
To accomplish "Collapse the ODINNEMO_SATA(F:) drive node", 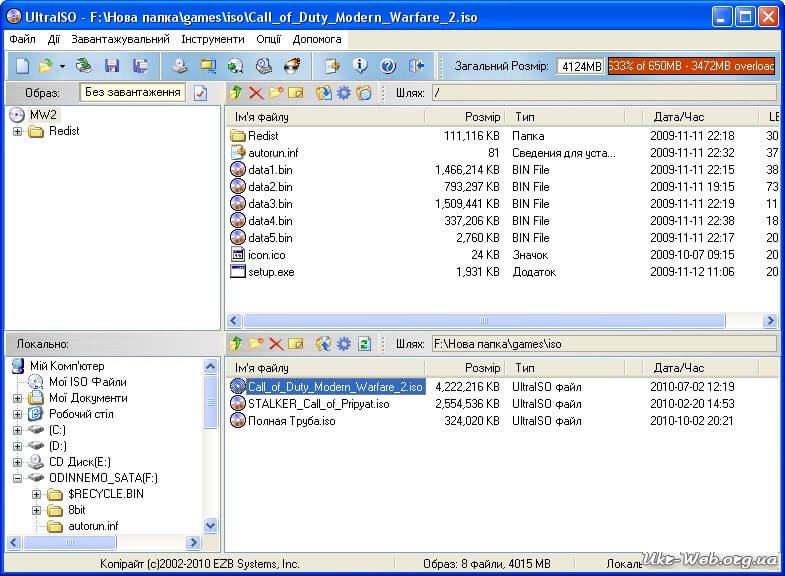I will tap(18, 478).
